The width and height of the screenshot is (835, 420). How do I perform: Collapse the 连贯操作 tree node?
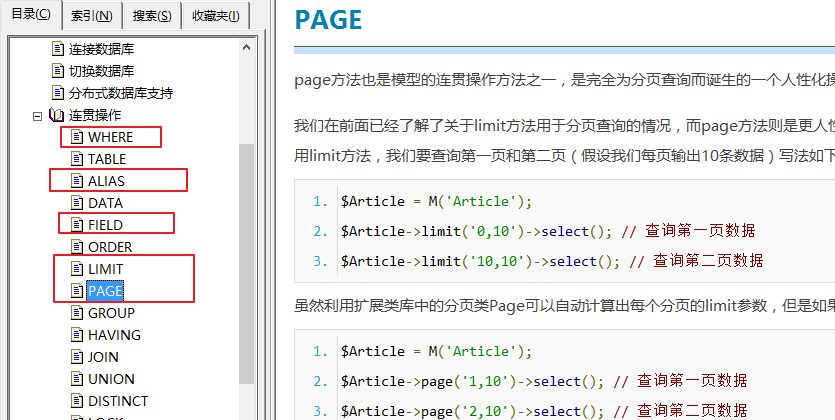pos(37,116)
